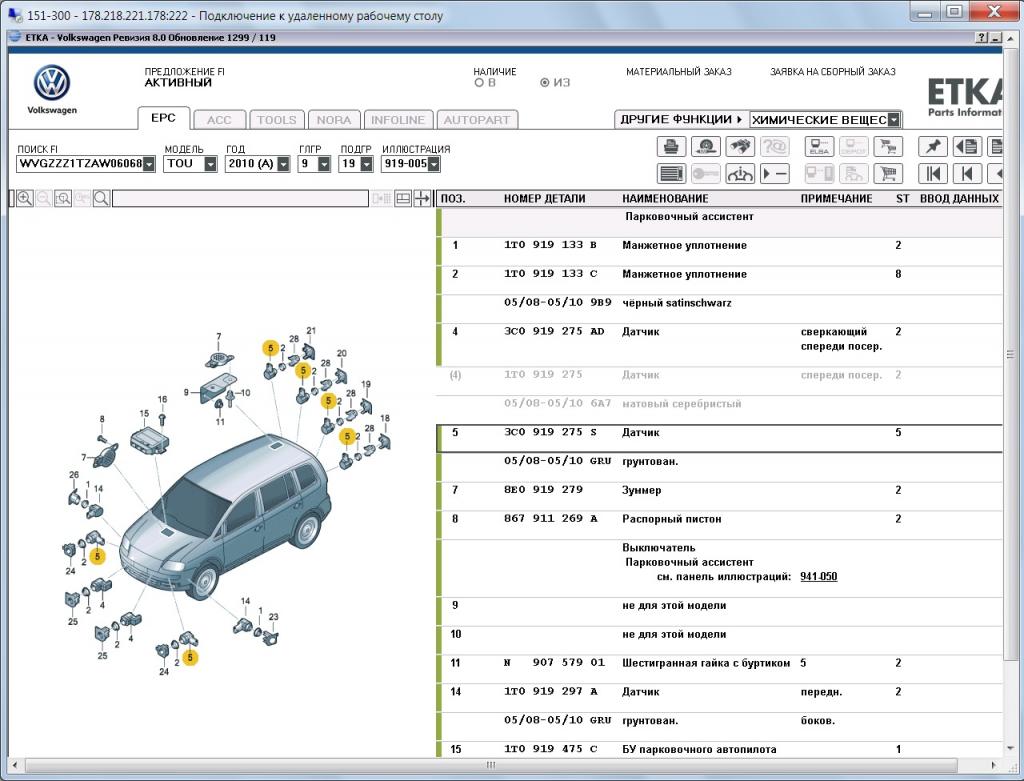Click the double shopping cart icon

pyautogui.click(x=888, y=146)
